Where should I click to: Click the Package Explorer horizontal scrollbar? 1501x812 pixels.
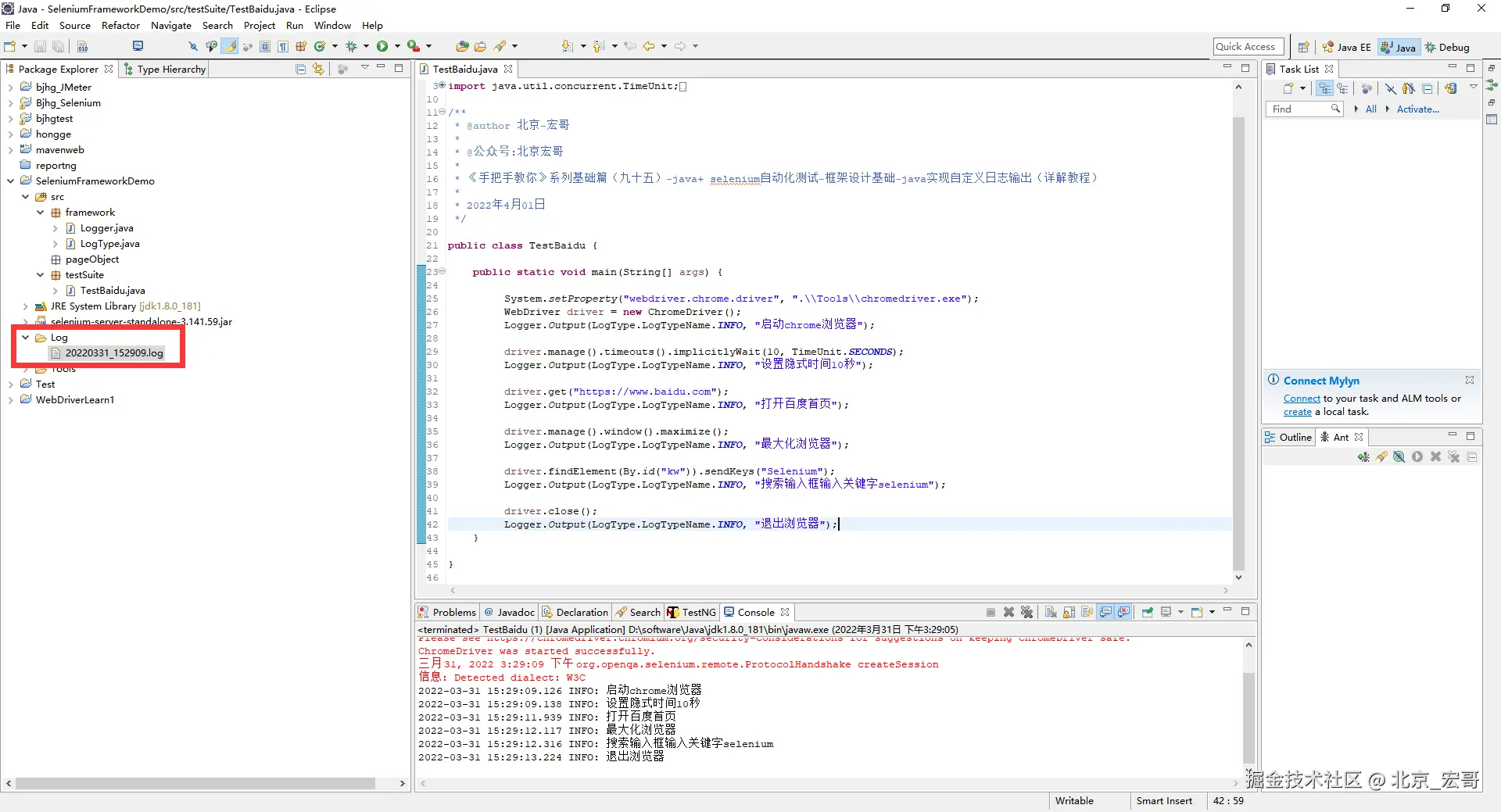tap(195, 783)
